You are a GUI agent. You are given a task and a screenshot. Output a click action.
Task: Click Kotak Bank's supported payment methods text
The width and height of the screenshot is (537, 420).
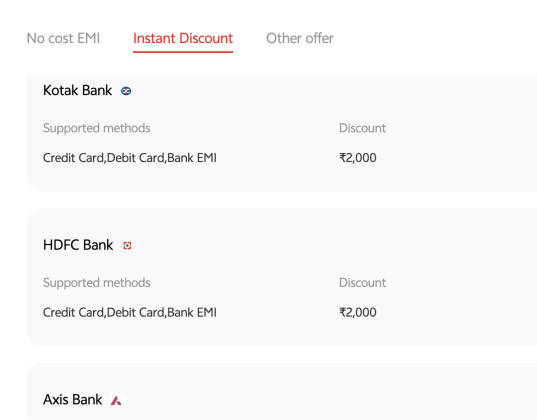pos(130,158)
